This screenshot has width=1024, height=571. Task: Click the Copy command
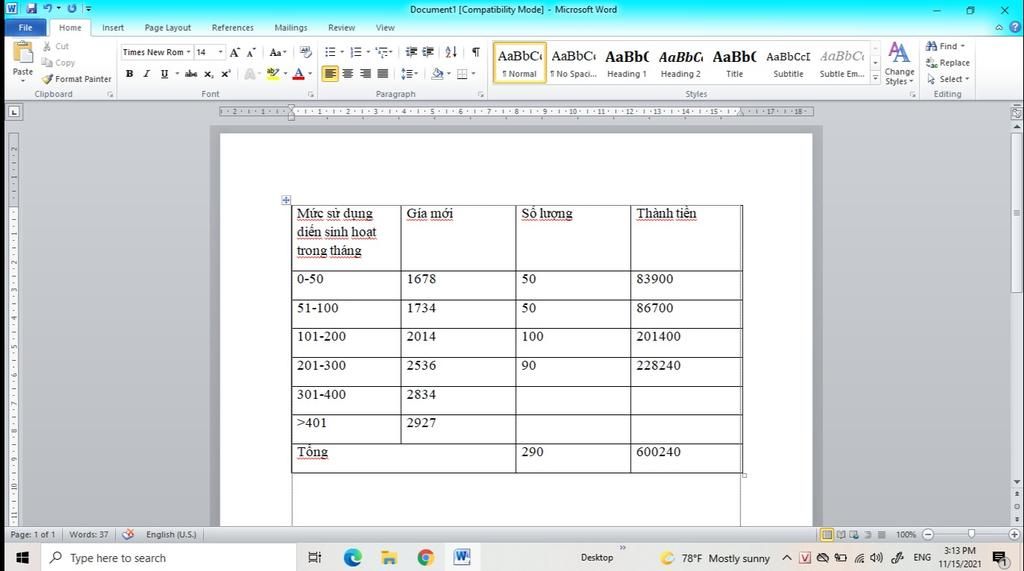[57, 63]
